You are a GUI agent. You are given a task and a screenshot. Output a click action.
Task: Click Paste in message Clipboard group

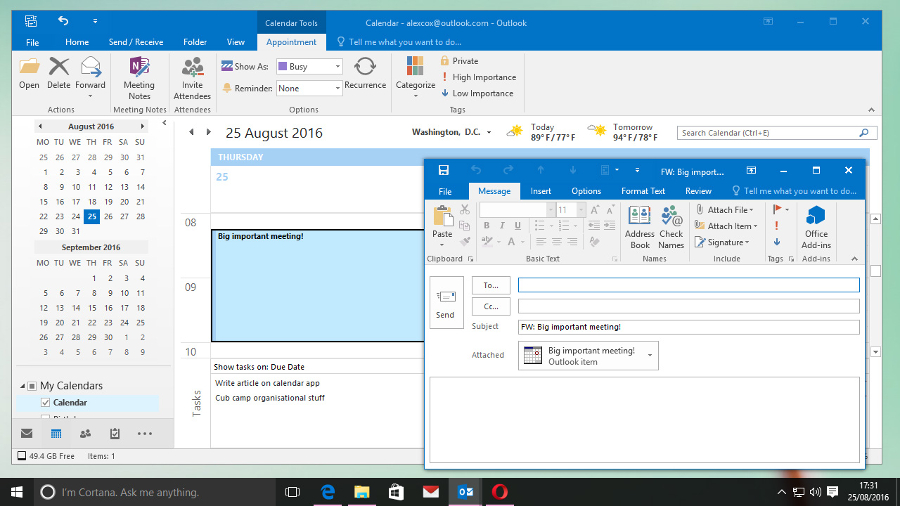442,226
